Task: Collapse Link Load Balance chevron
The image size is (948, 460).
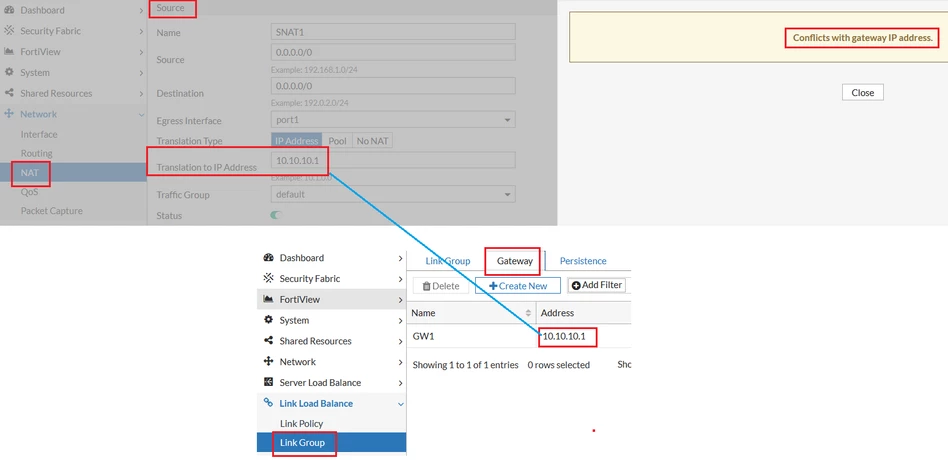Action: pyautogui.click(x=400, y=404)
